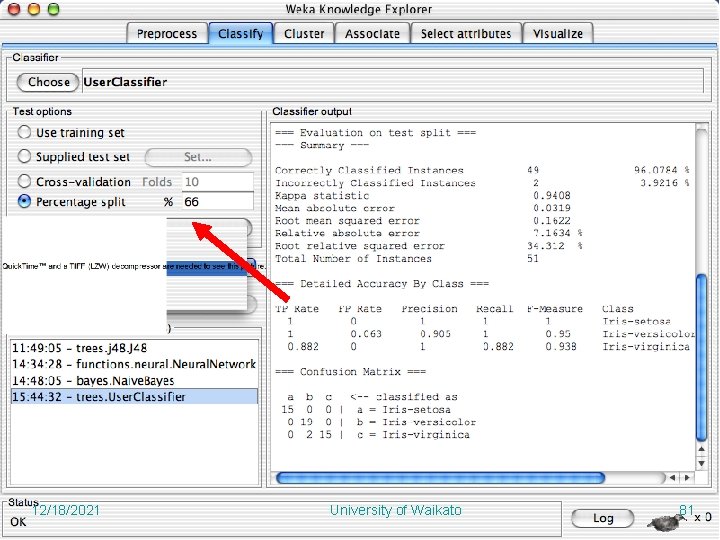
Task: Switch to the Preprocess tab
Action: tap(166, 34)
